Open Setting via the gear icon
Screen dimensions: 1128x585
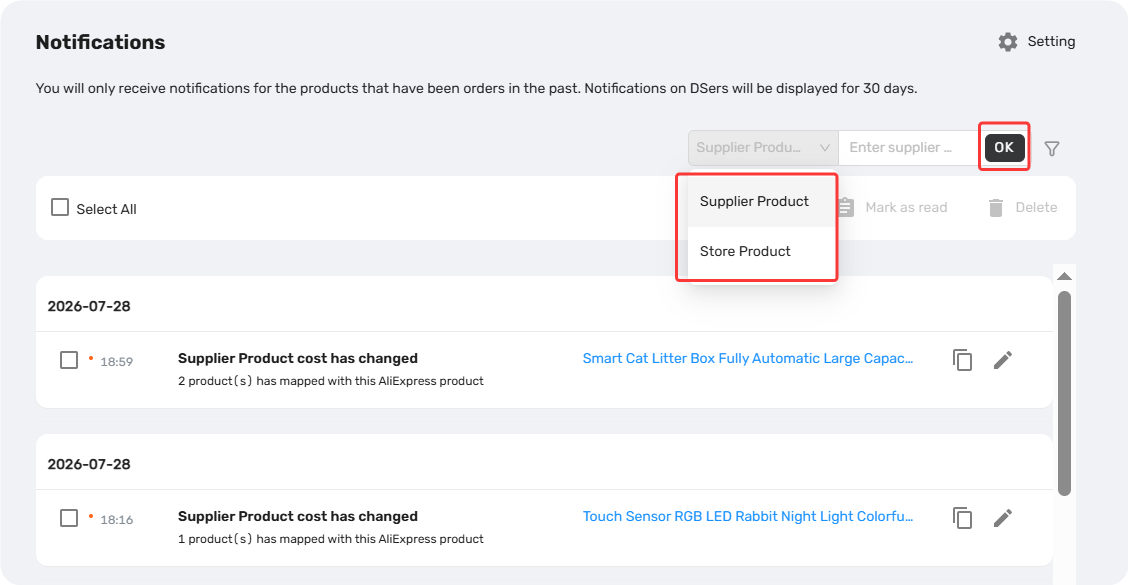pos(1008,42)
